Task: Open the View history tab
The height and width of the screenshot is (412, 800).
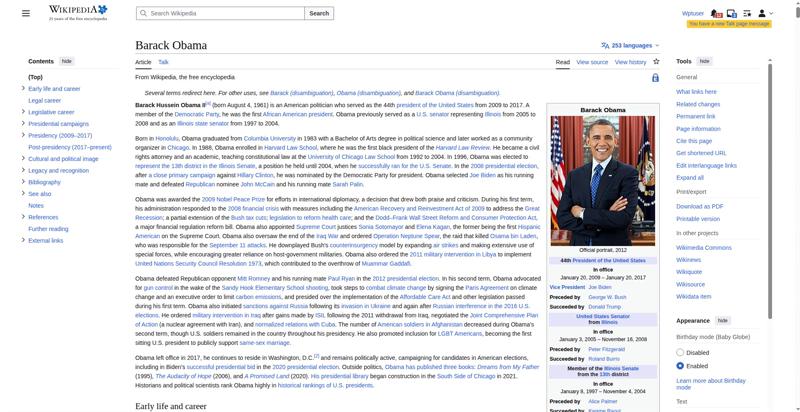Action: 630,62
